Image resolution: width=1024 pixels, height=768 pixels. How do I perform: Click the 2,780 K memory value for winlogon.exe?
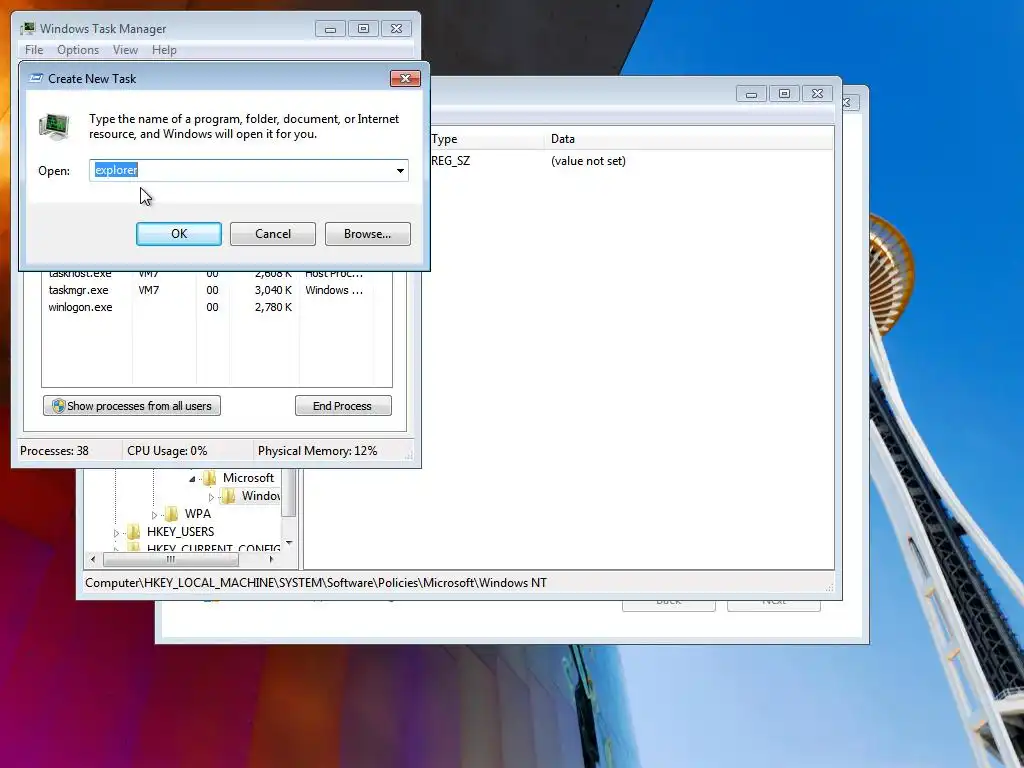(x=273, y=307)
